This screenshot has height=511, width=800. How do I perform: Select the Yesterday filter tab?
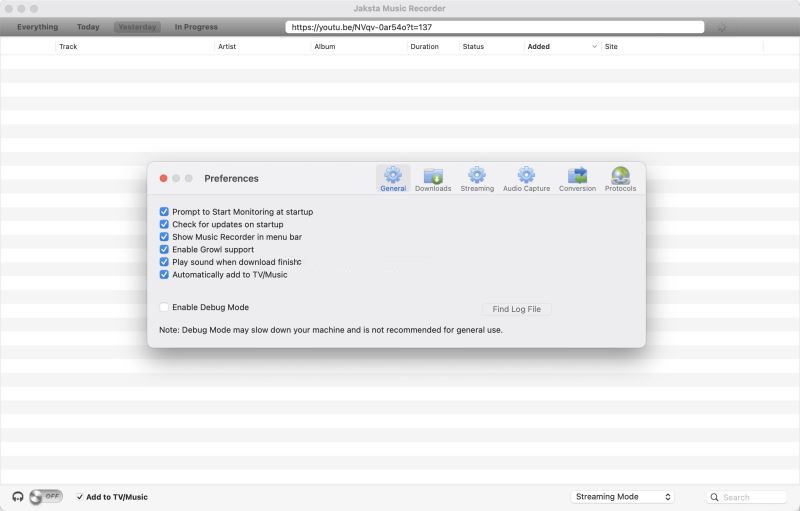point(137,27)
